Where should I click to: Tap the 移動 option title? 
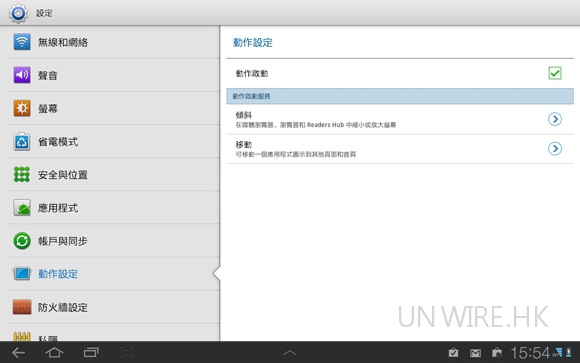tap(243, 145)
